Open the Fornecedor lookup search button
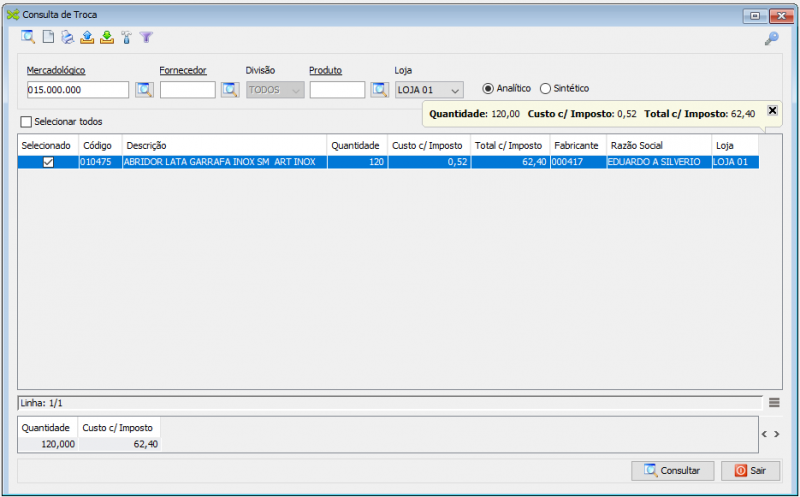The height and width of the screenshot is (497, 800). (230, 90)
